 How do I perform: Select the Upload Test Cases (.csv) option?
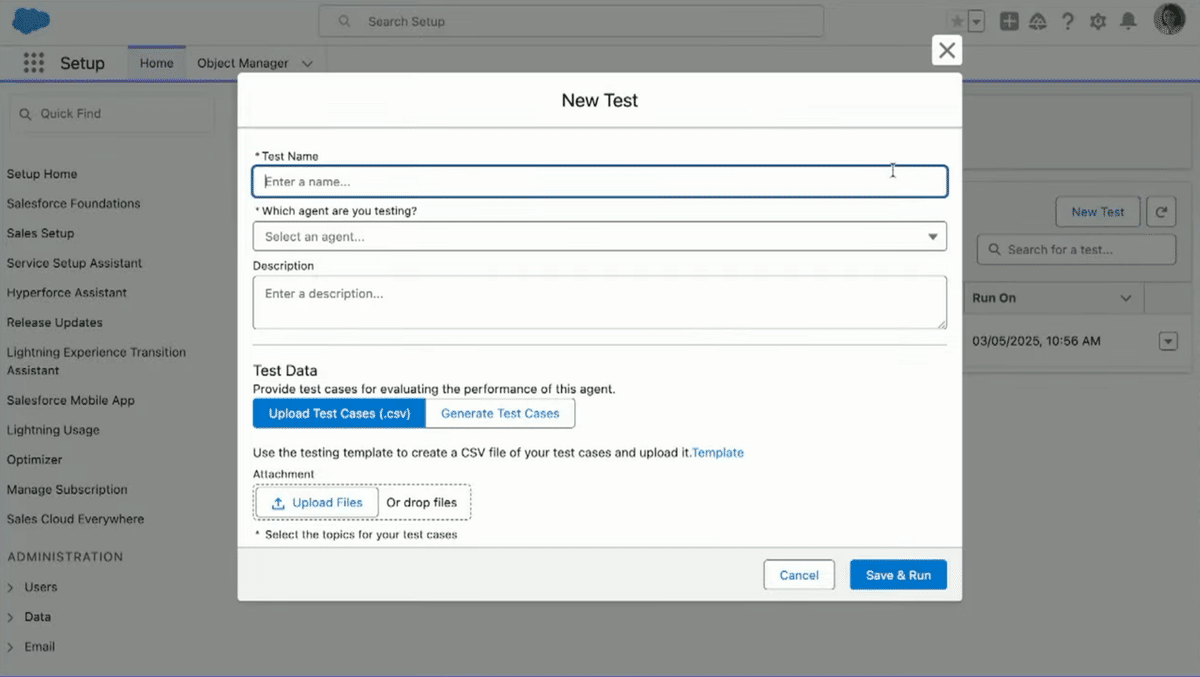[338, 413]
